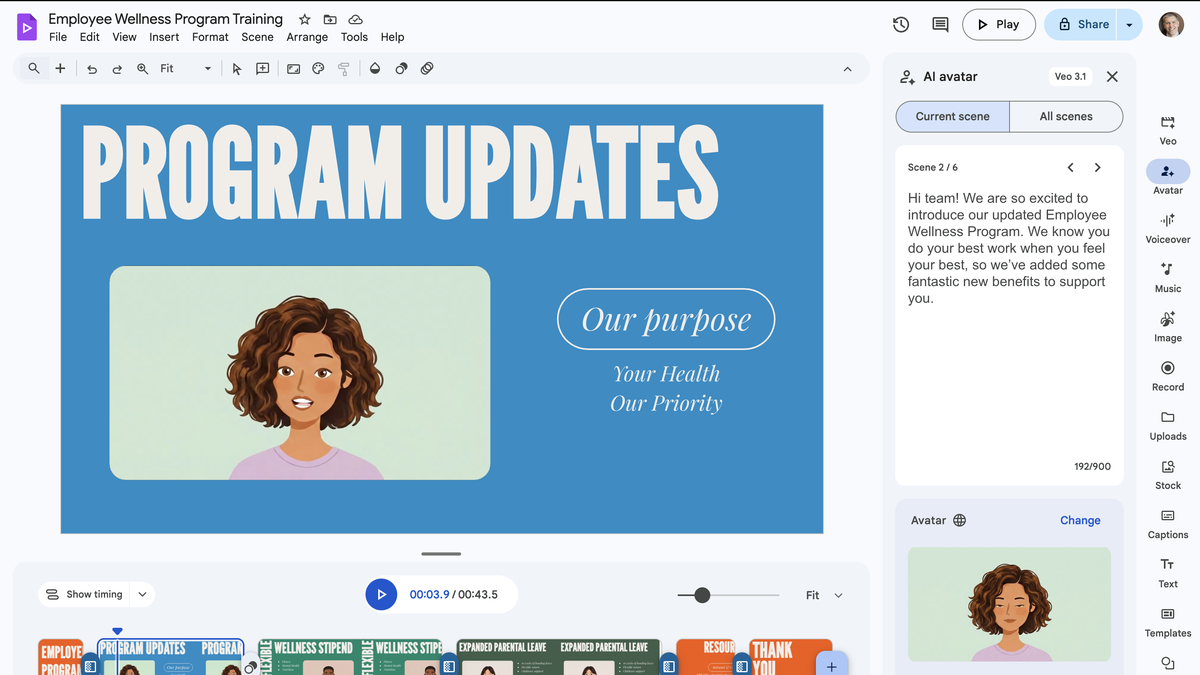Open the Voiceover sidebar tool
This screenshot has height=675, width=1200.
pos(1167,227)
